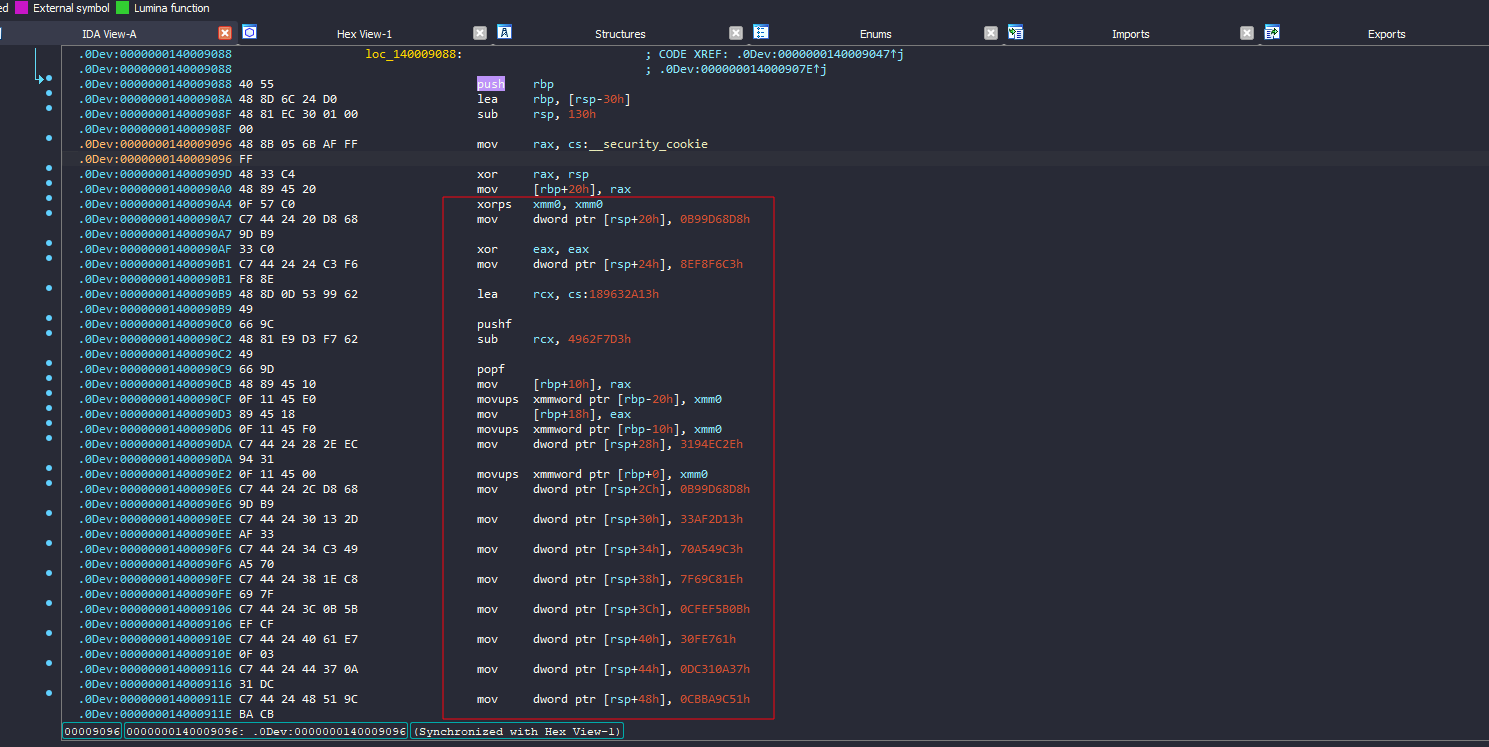Close the Imports tab

pos(1247,33)
